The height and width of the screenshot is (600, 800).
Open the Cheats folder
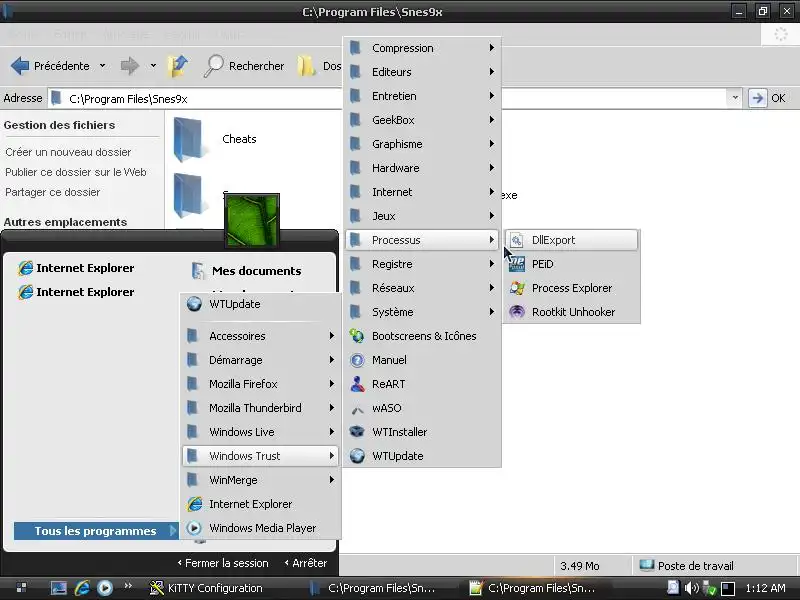pos(216,139)
